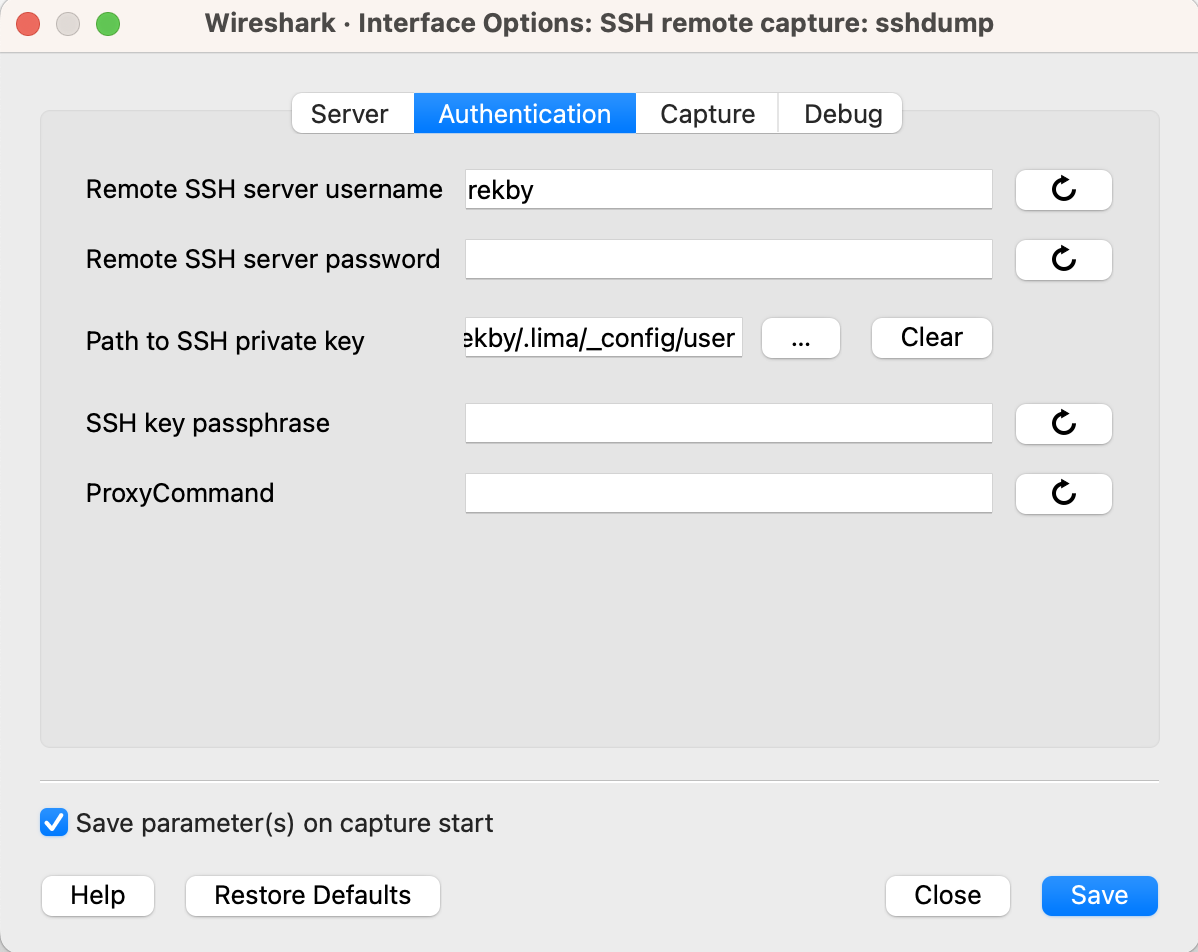Click inside the username field showing rekby
Viewport: 1198px width, 952px height.
pyautogui.click(x=728, y=190)
